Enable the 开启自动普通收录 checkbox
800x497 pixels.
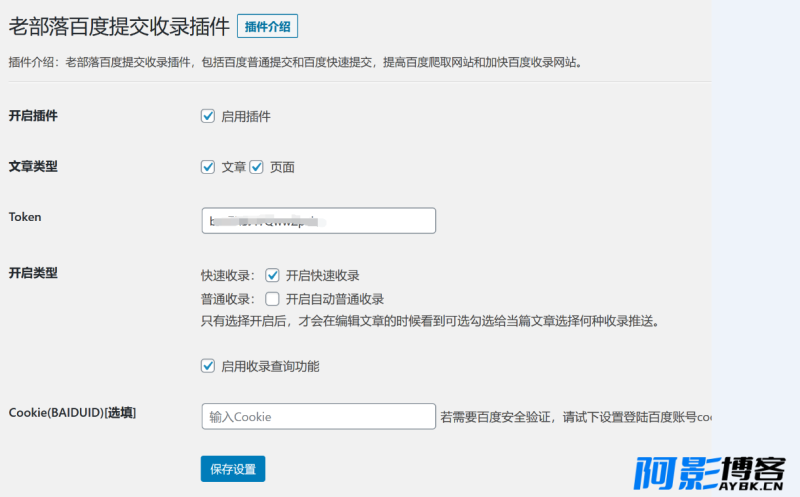272,299
